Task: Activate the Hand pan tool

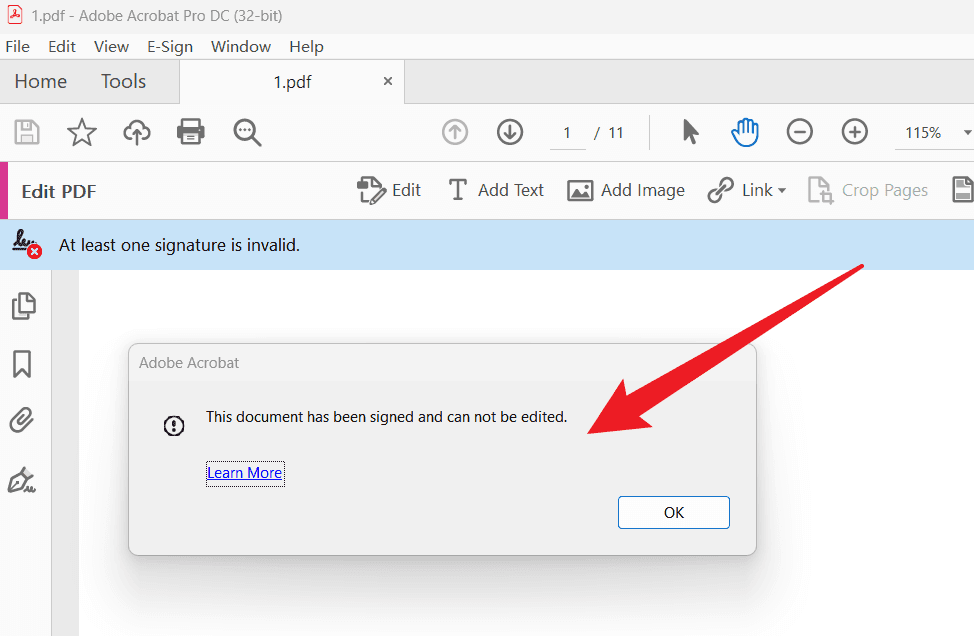Action: click(x=745, y=132)
